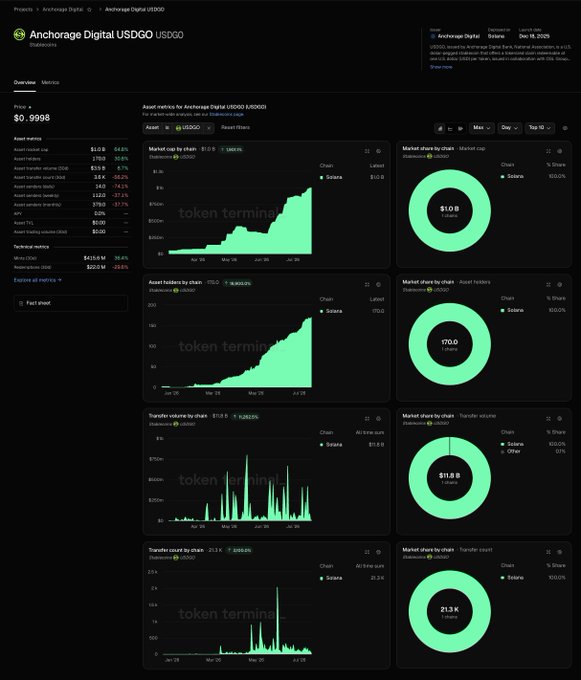Viewport: 581px width, 680px height.
Task: Expand the Transfer volume share donut chart
Action: click(x=548, y=418)
